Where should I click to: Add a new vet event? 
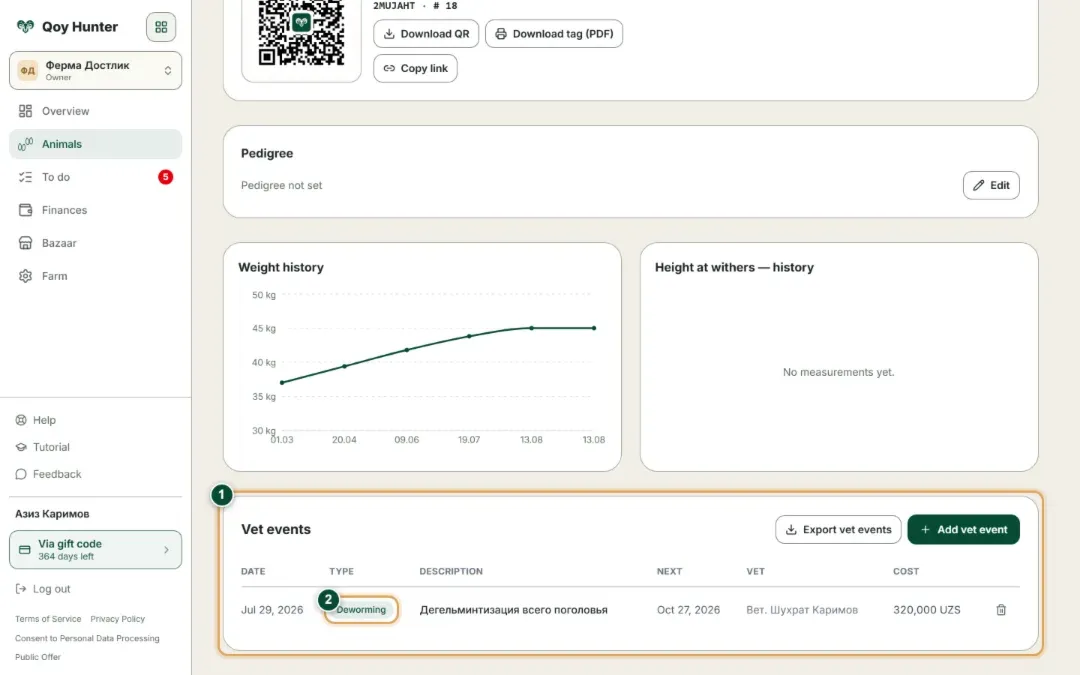coord(964,530)
